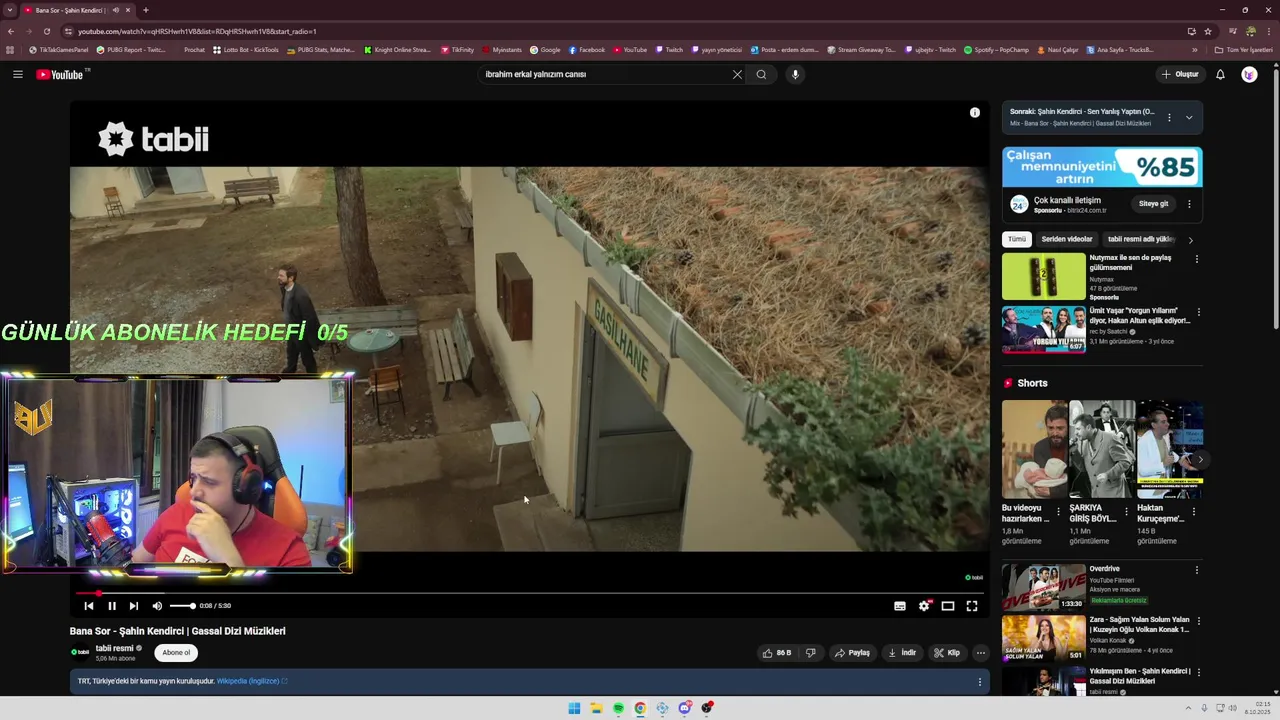Subscribe with the Abone ol button
The image size is (1280, 720).
176,653
